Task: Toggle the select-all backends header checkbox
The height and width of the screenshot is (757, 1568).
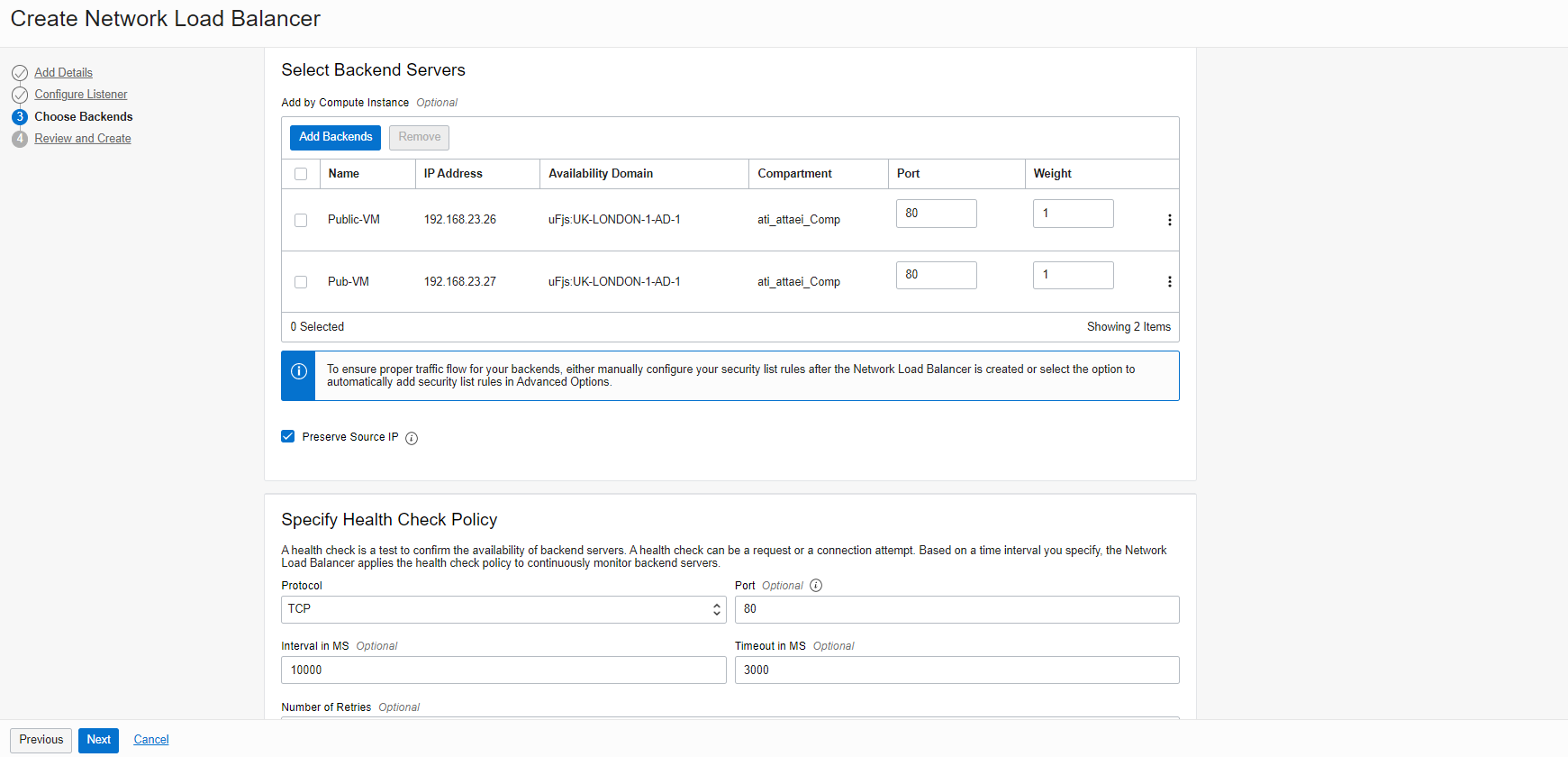Action: pyautogui.click(x=301, y=174)
